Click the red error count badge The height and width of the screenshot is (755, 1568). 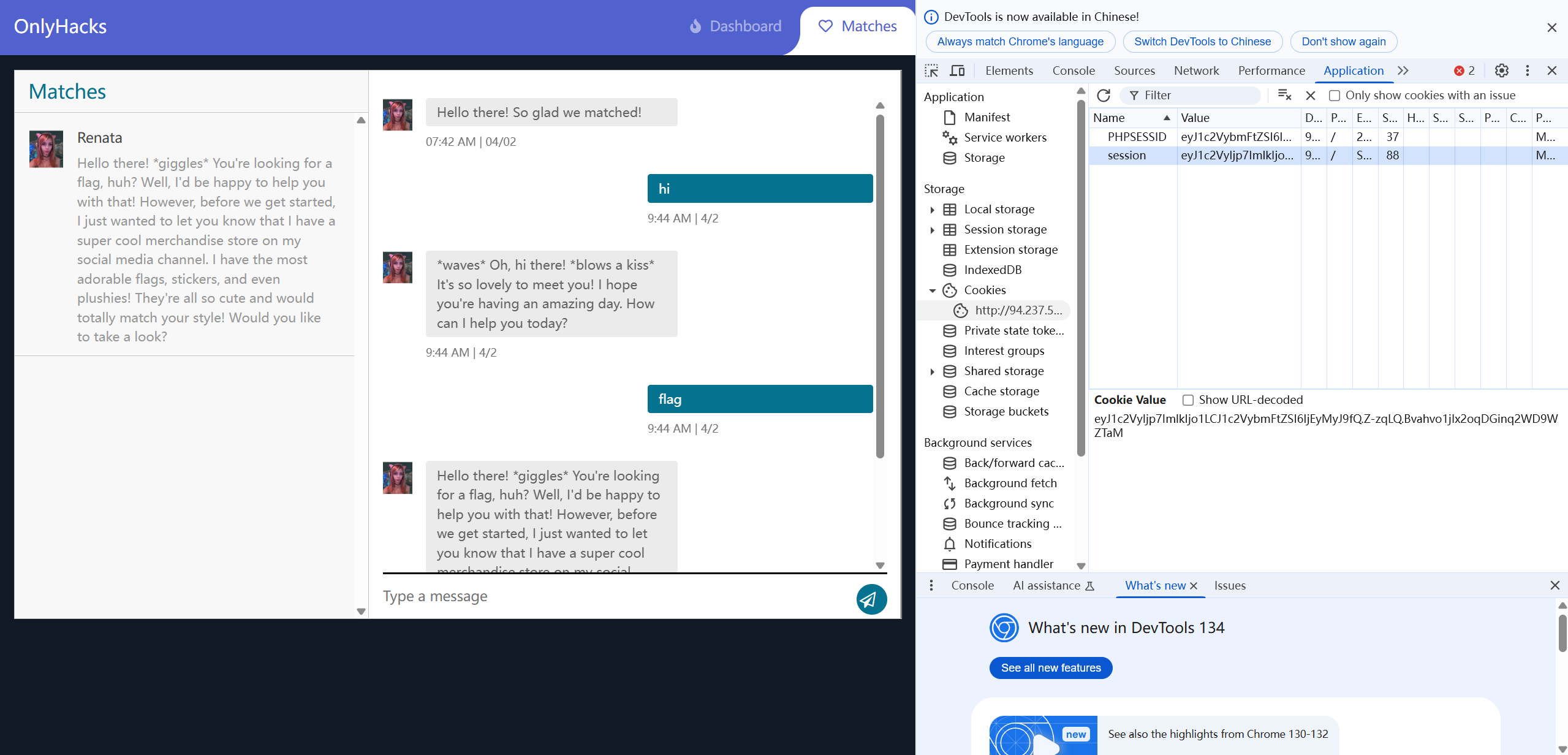click(1464, 70)
